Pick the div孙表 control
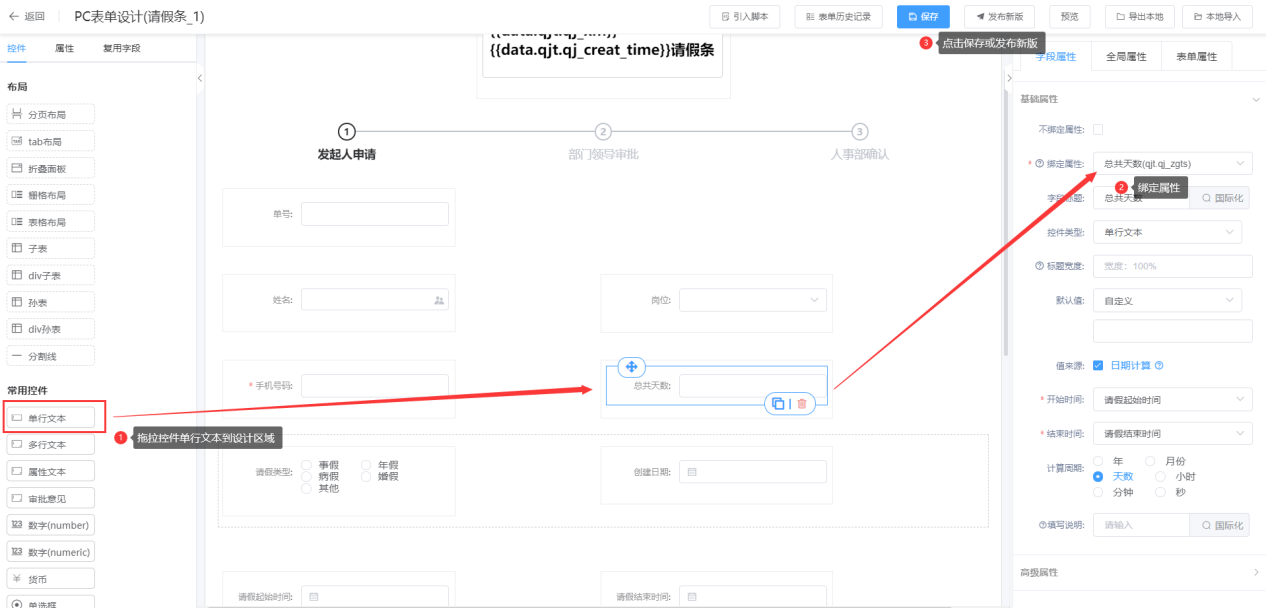Viewport: 1266px width, 608px height. 51,329
